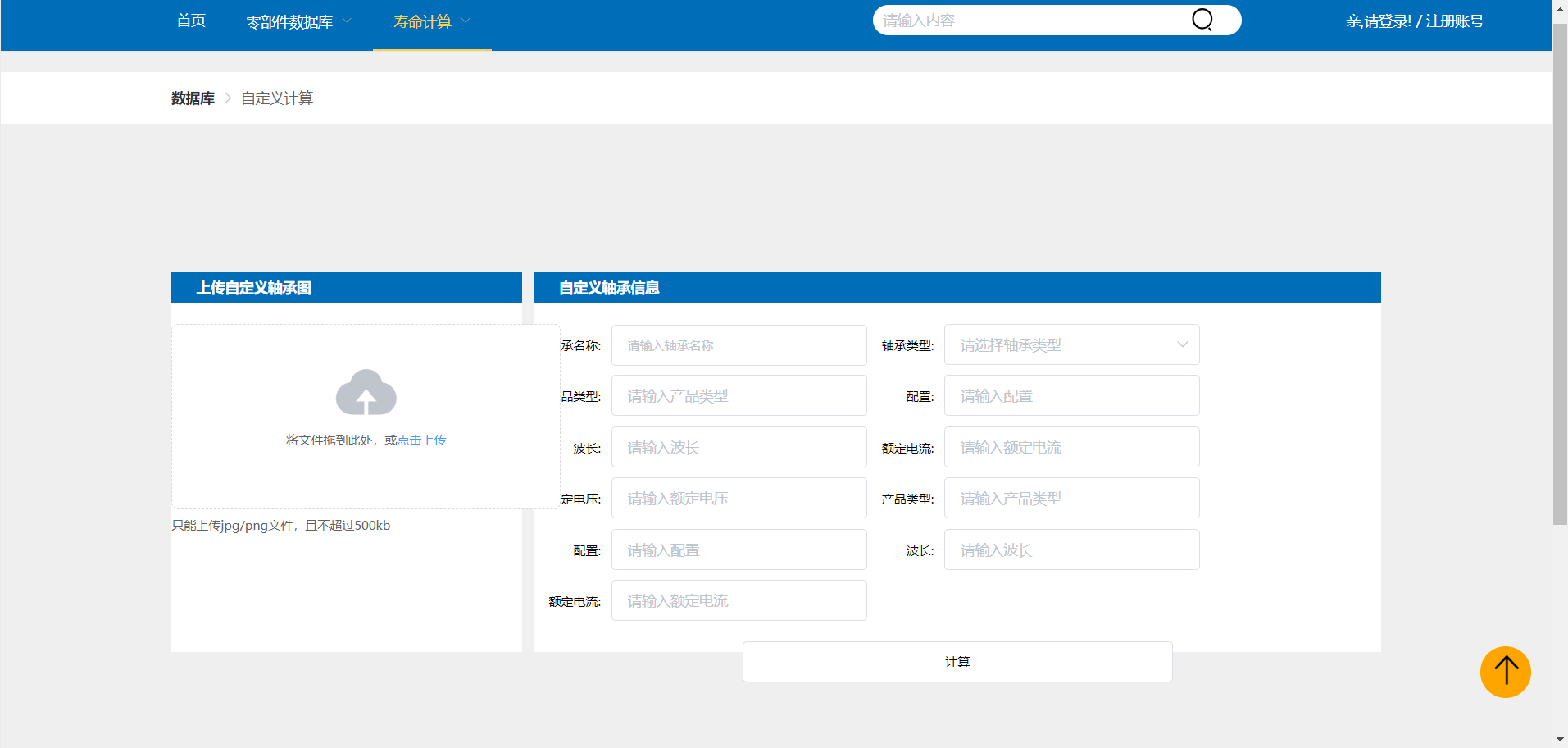Open the 零部件数据库 navigation item

[289, 21]
